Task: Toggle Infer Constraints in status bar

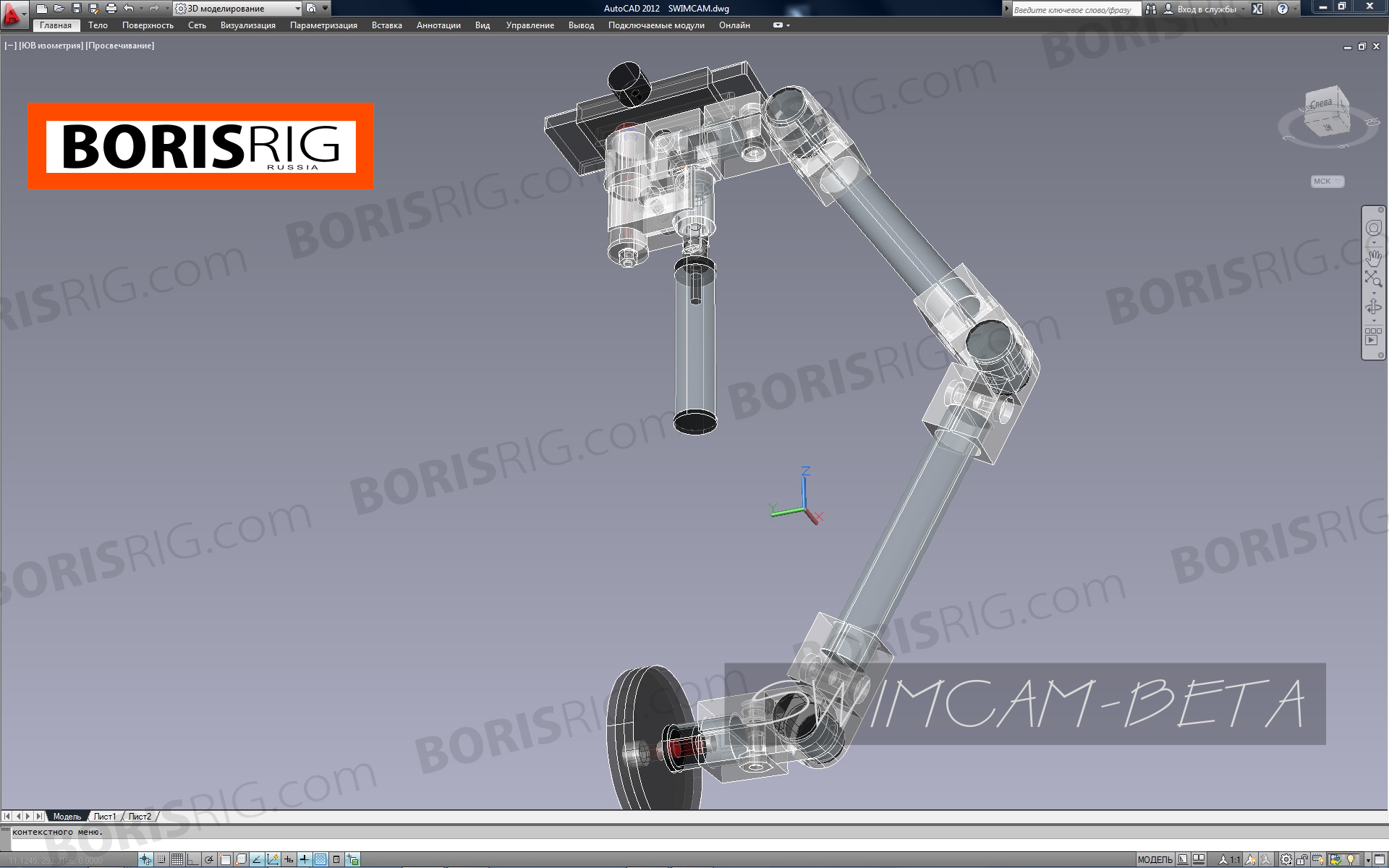Action: 145,860
